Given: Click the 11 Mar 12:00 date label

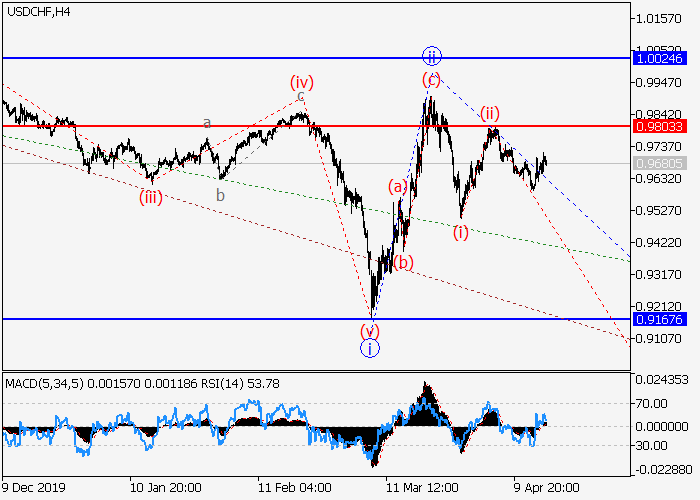Looking at the screenshot, I should pyautogui.click(x=421, y=488).
